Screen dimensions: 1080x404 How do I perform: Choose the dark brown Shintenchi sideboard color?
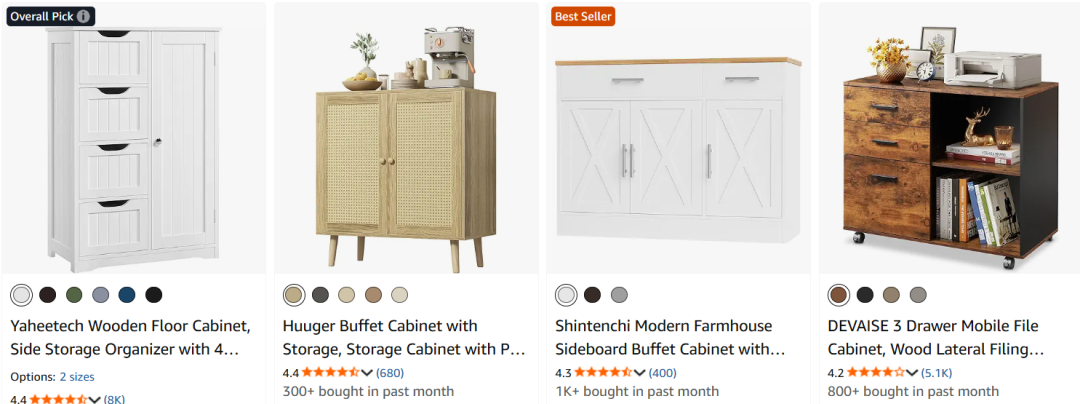click(592, 295)
